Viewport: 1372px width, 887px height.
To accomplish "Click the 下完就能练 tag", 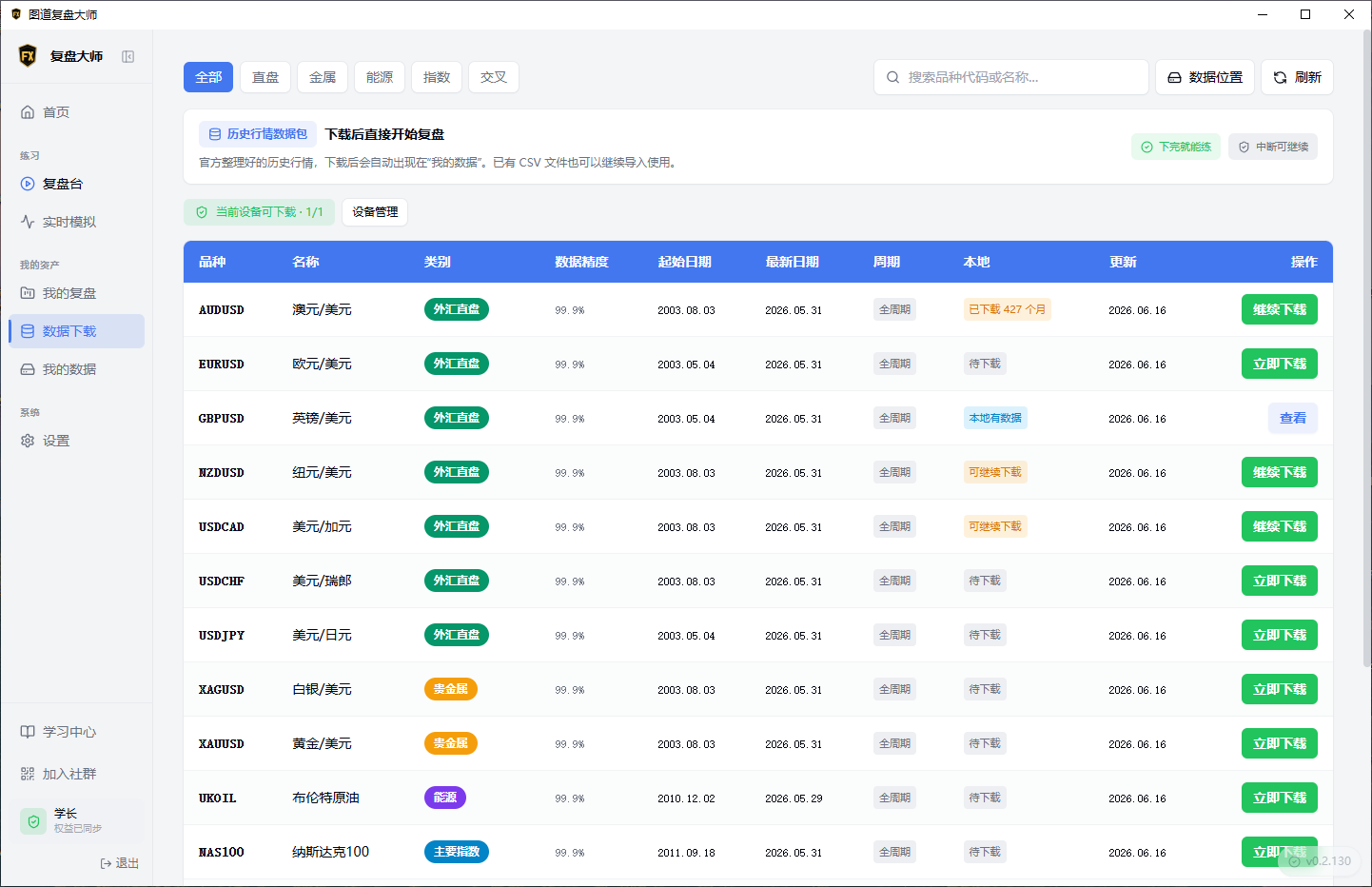I will tap(1176, 147).
